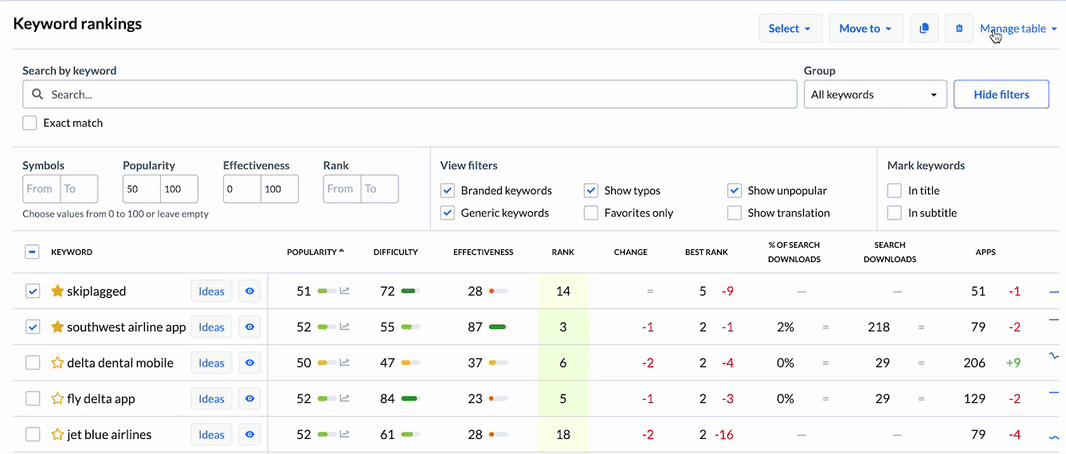1066x454 pixels.
Task: Expand the Move to dropdown
Action: 865,29
